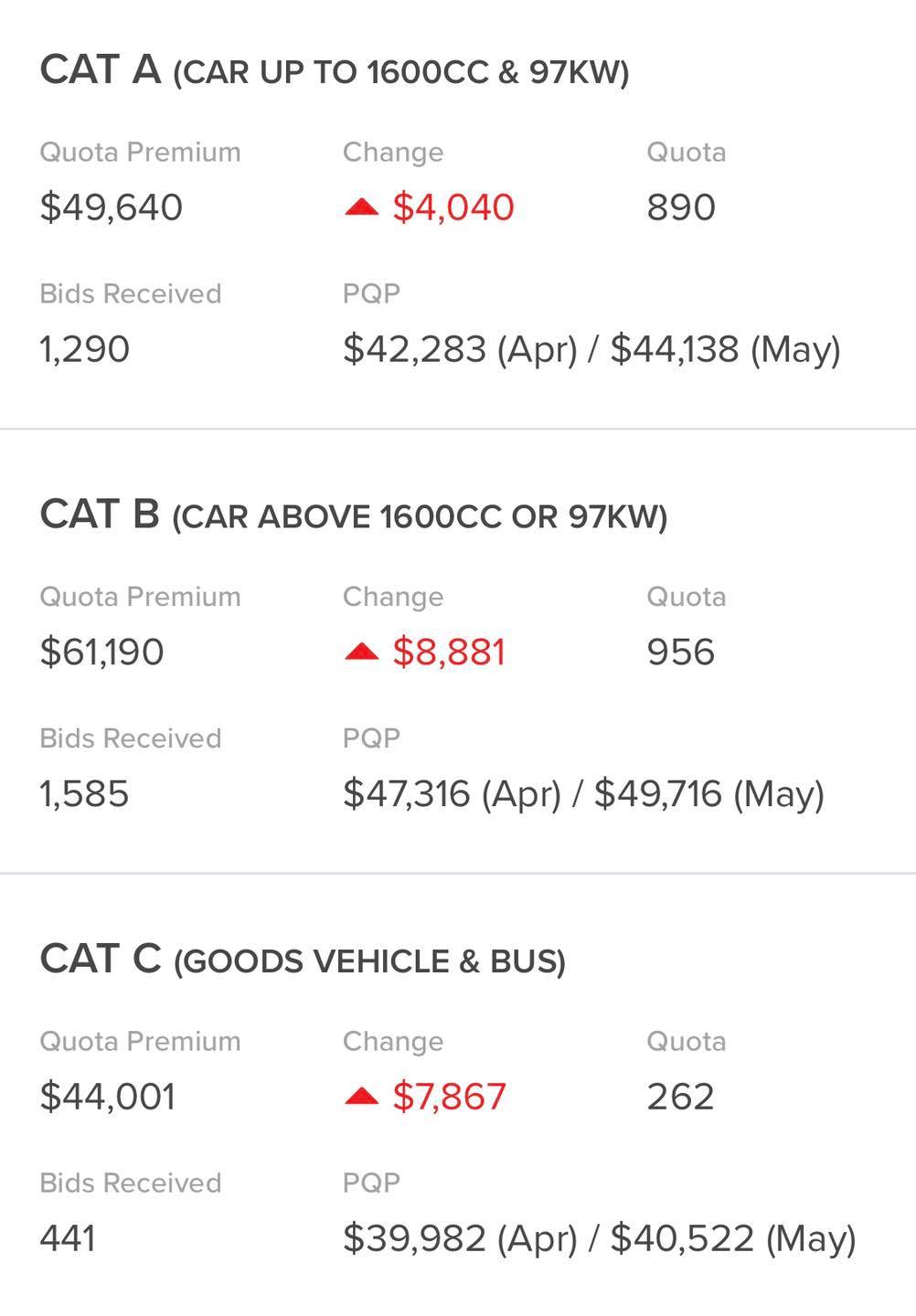916x1316 pixels.
Task: Select the CAT A section heading
Action: tap(335, 70)
